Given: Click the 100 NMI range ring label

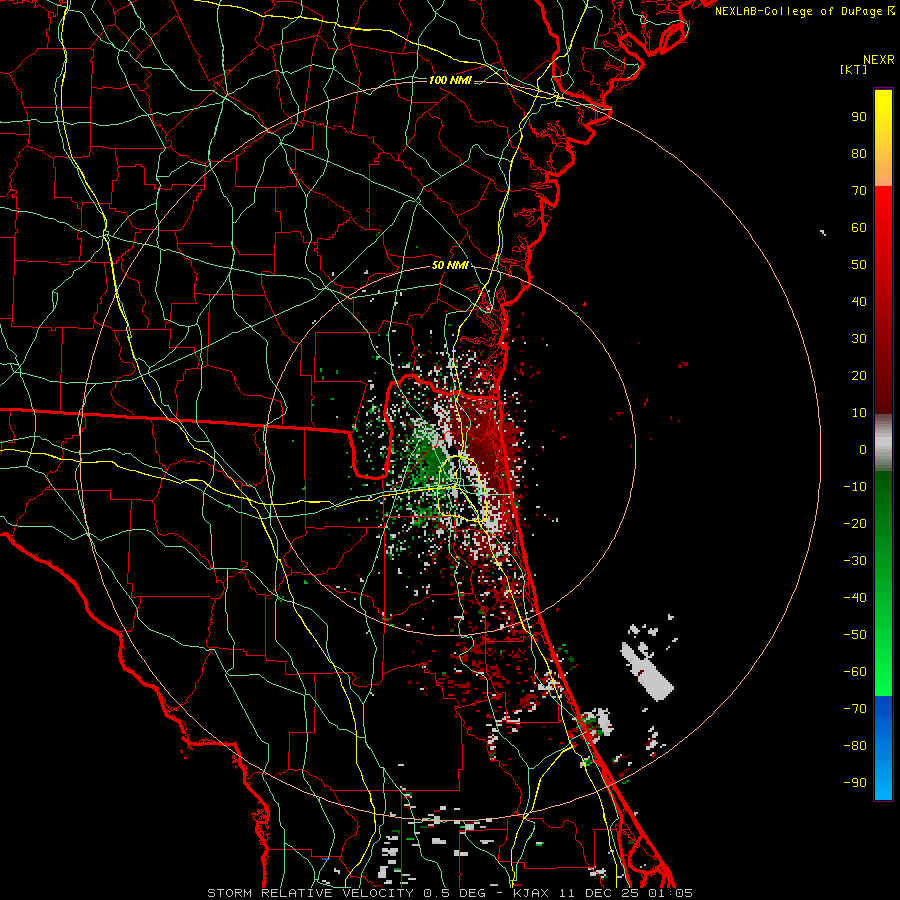Looking at the screenshot, I should click(450, 80).
